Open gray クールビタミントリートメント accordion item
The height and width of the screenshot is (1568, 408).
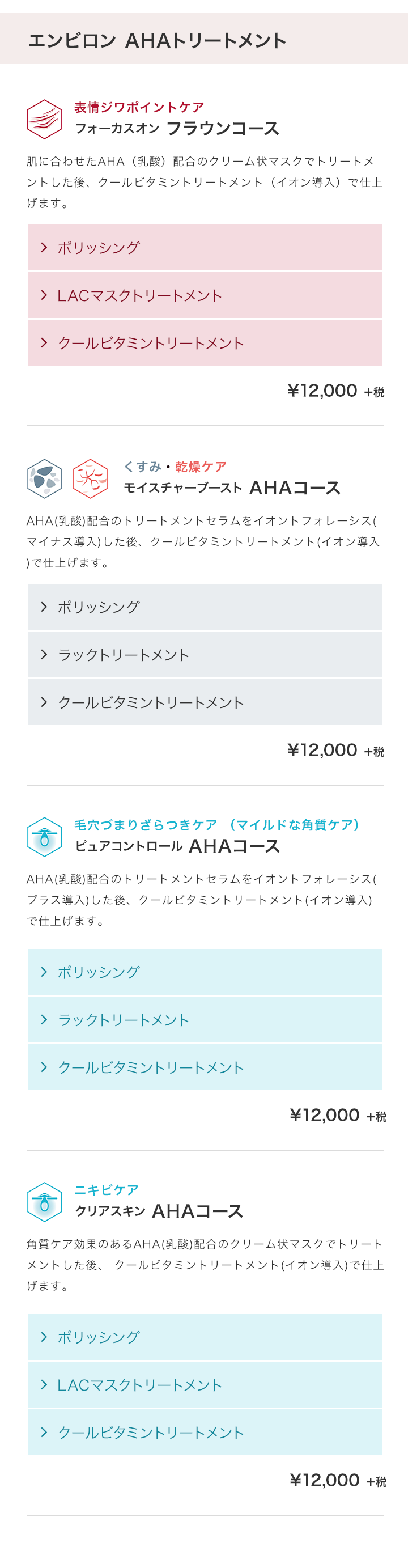click(x=205, y=702)
